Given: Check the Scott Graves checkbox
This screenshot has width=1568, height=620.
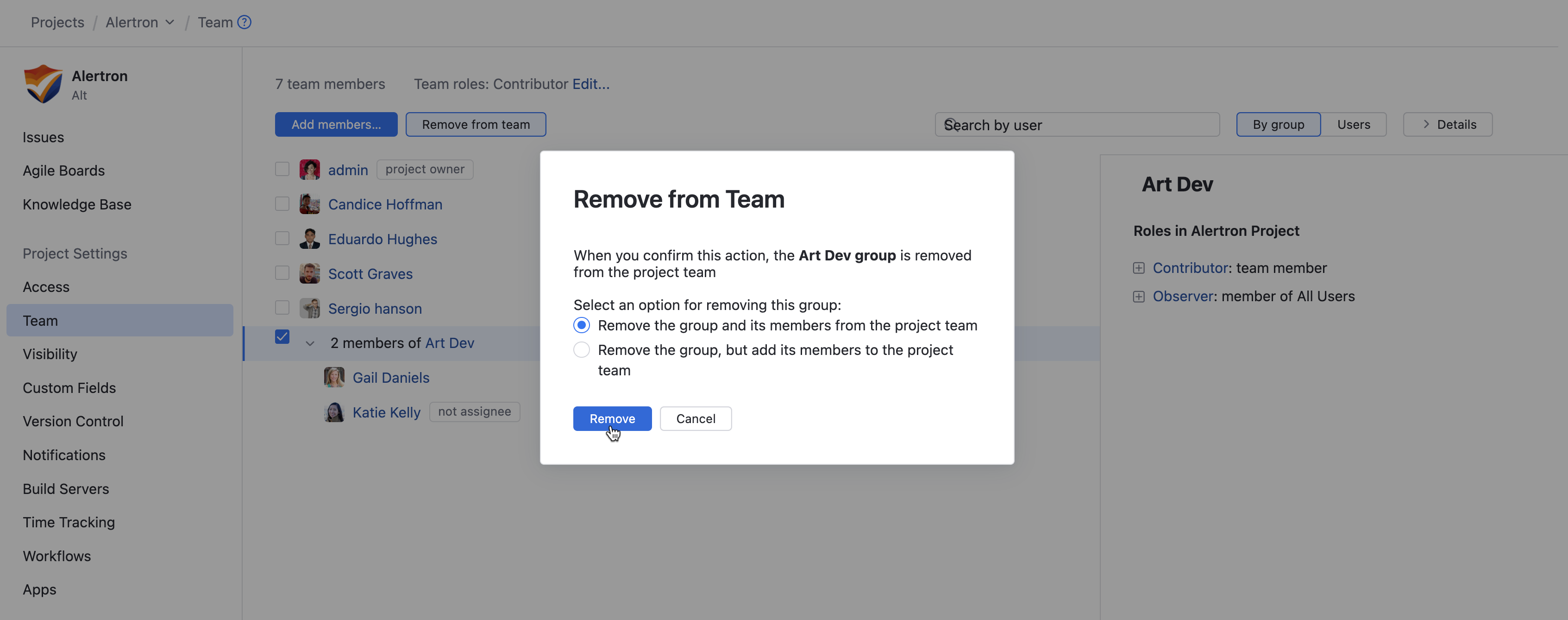Looking at the screenshot, I should (282, 273).
